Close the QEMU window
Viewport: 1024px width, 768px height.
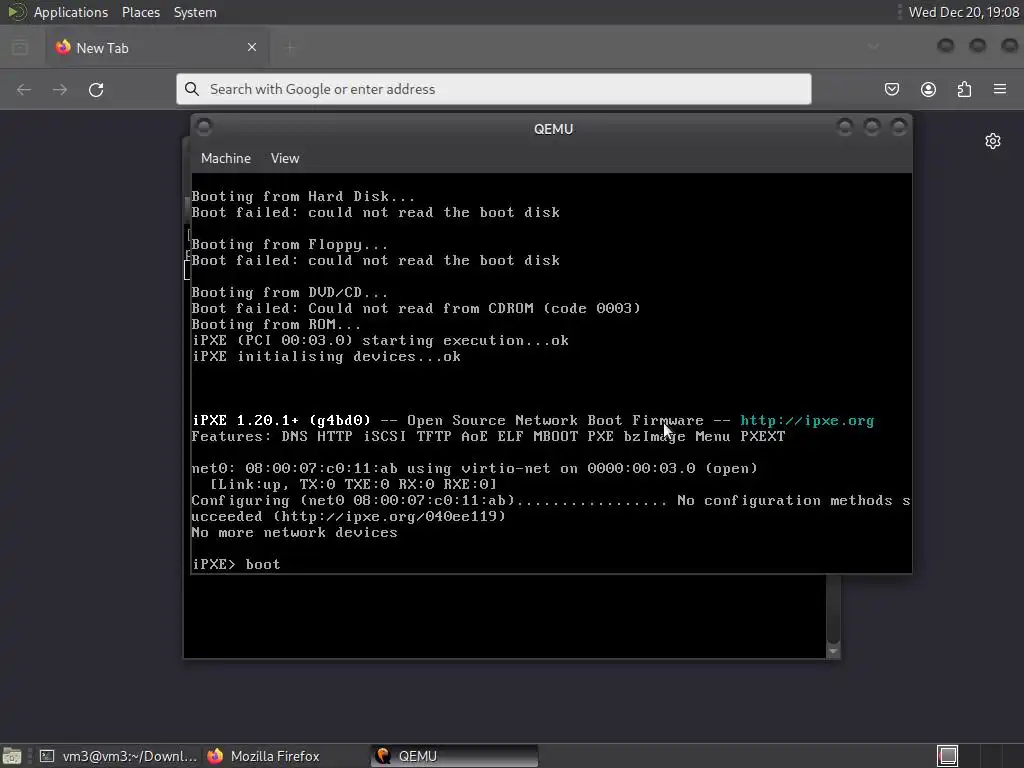899,127
